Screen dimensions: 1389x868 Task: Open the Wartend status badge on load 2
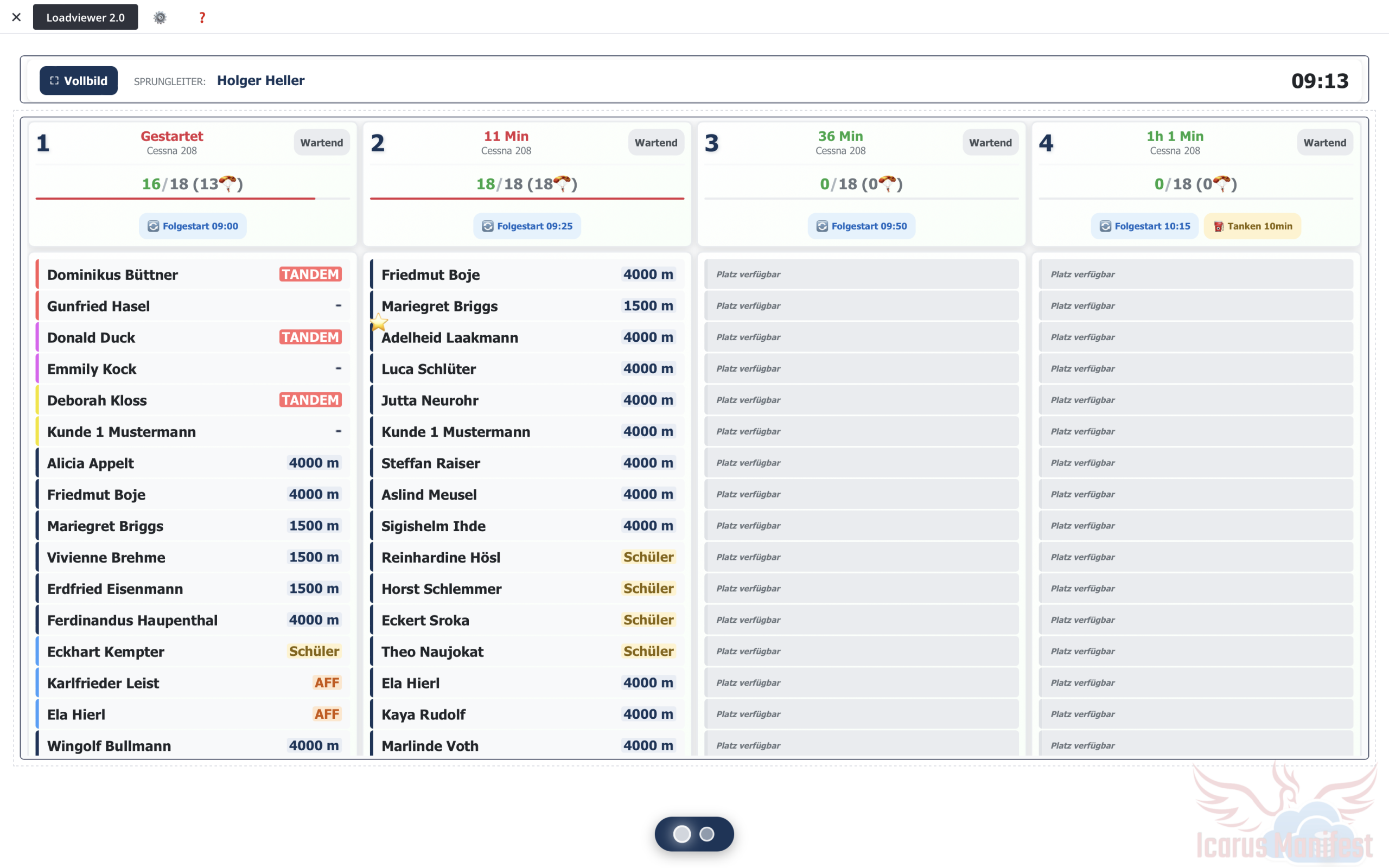click(655, 142)
